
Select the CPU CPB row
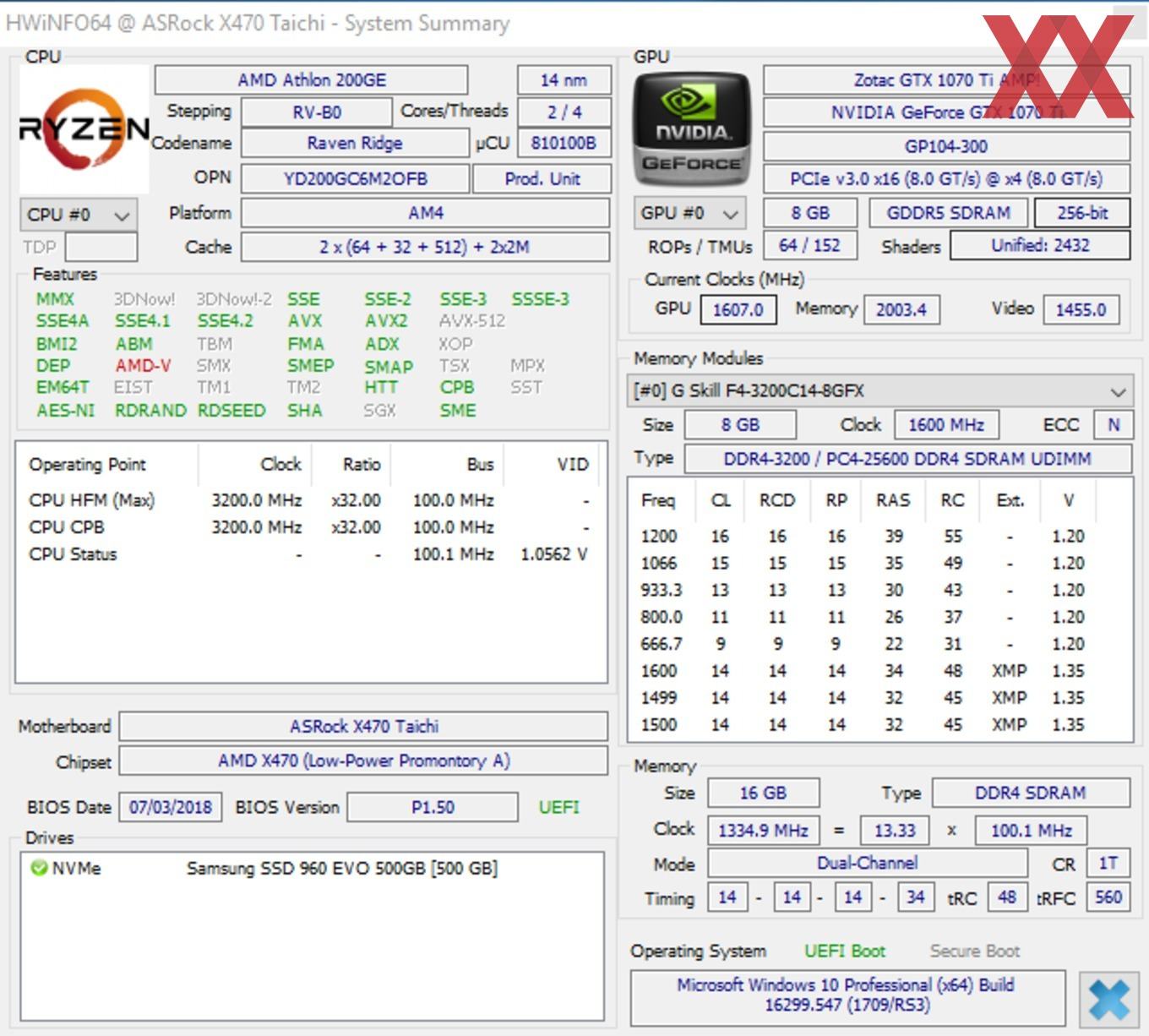[x=309, y=527]
